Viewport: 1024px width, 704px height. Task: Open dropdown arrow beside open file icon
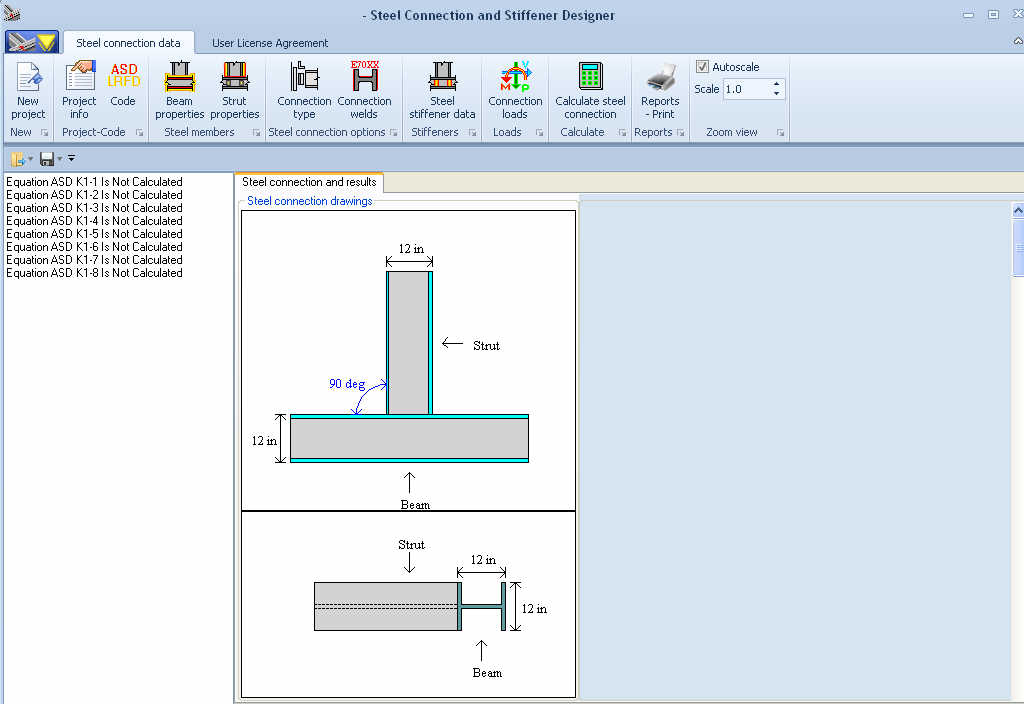click(x=31, y=159)
